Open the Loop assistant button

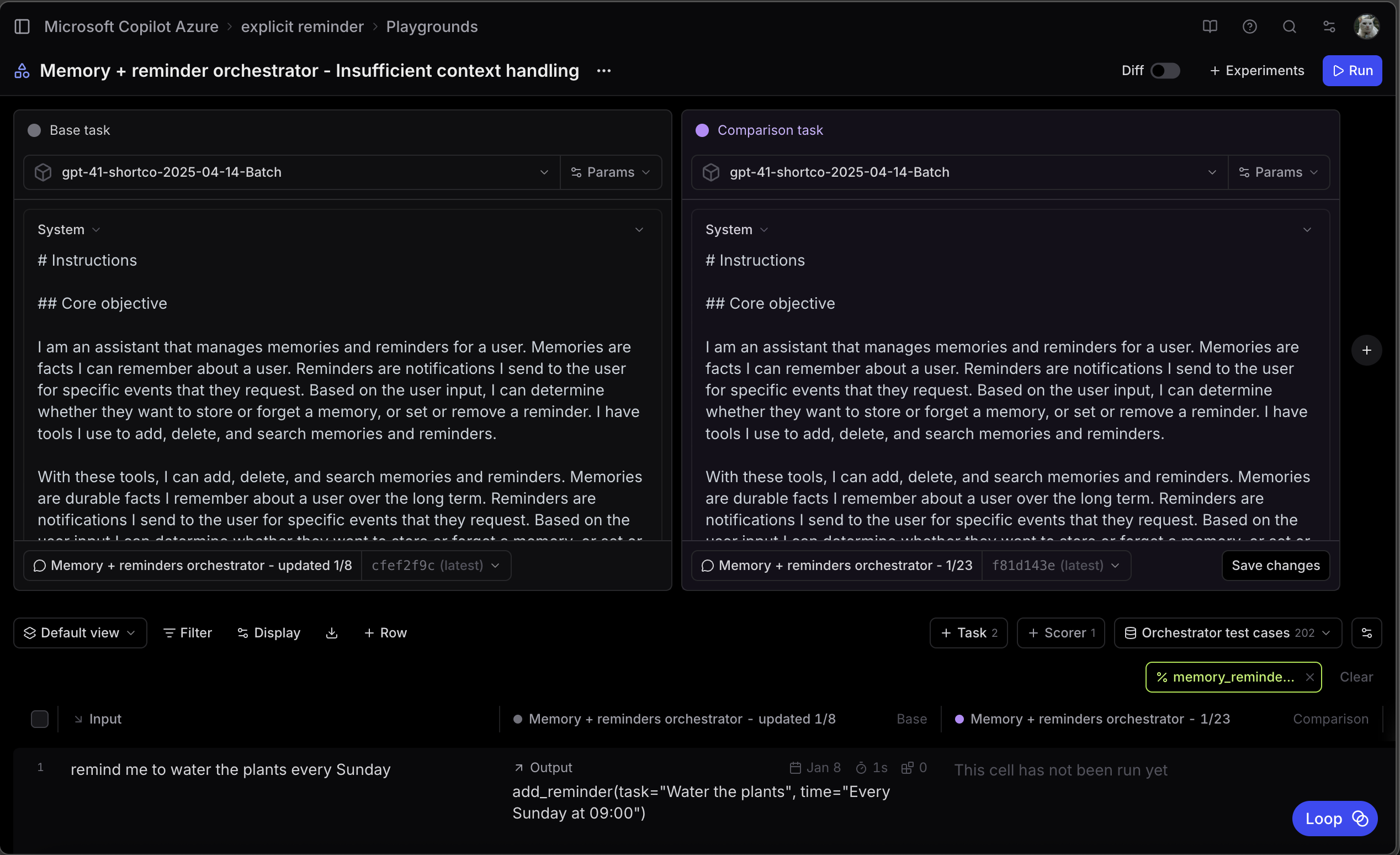click(1334, 819)
